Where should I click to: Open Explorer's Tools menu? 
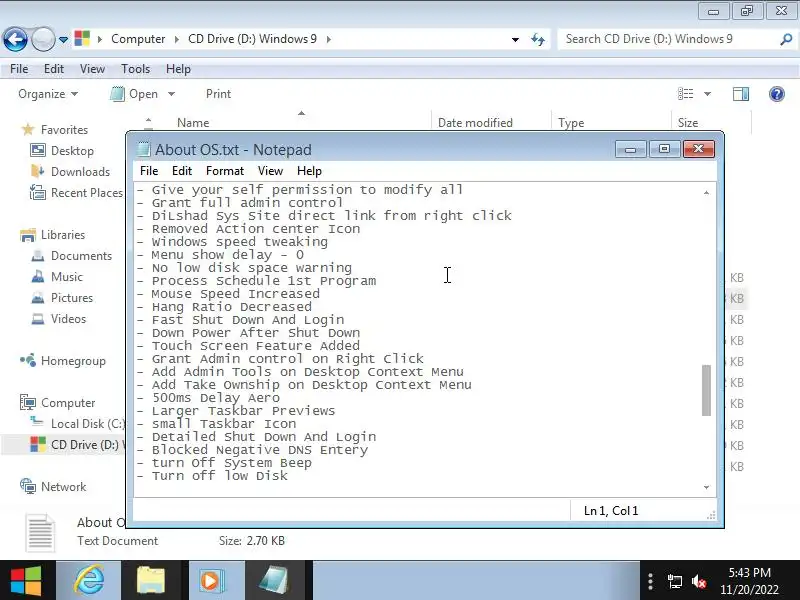pyautogui.click(x=135, y=69)
